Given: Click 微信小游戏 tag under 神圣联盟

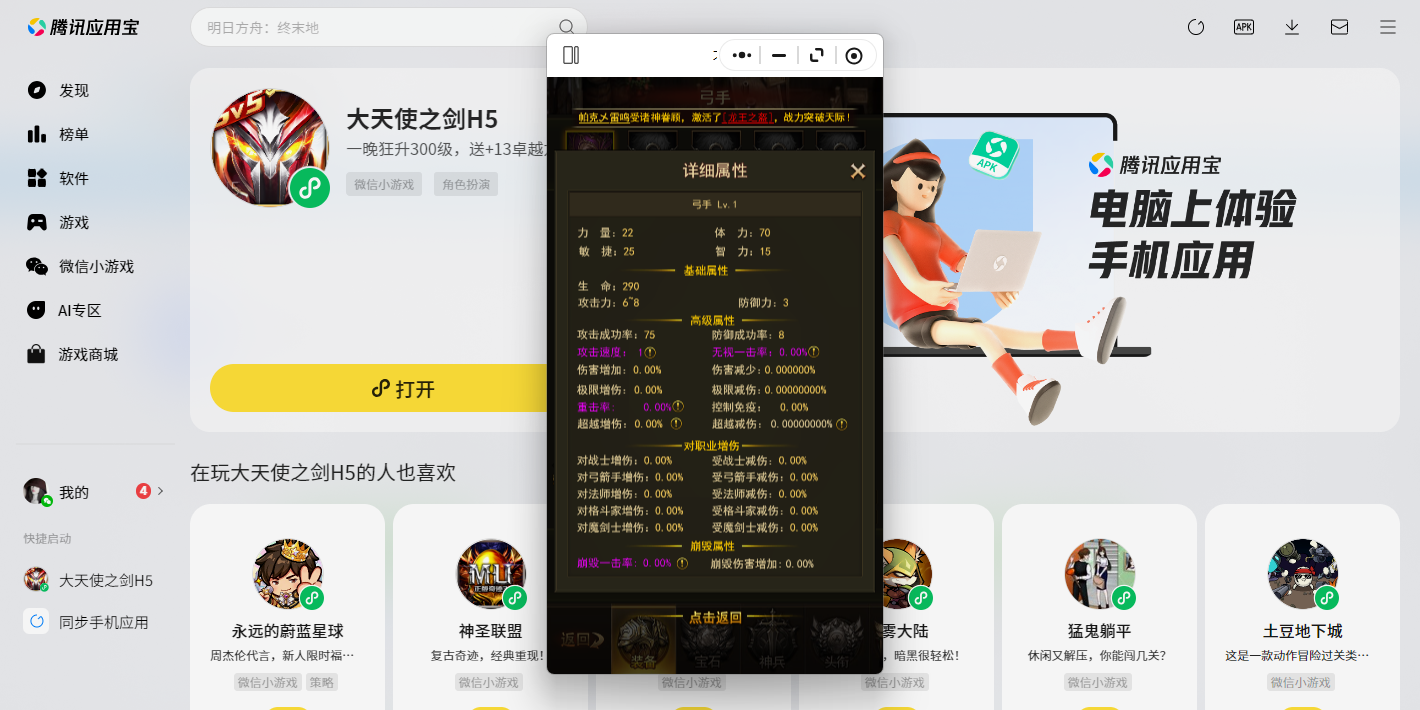Looking at the screenshot, I should point(490,682).
